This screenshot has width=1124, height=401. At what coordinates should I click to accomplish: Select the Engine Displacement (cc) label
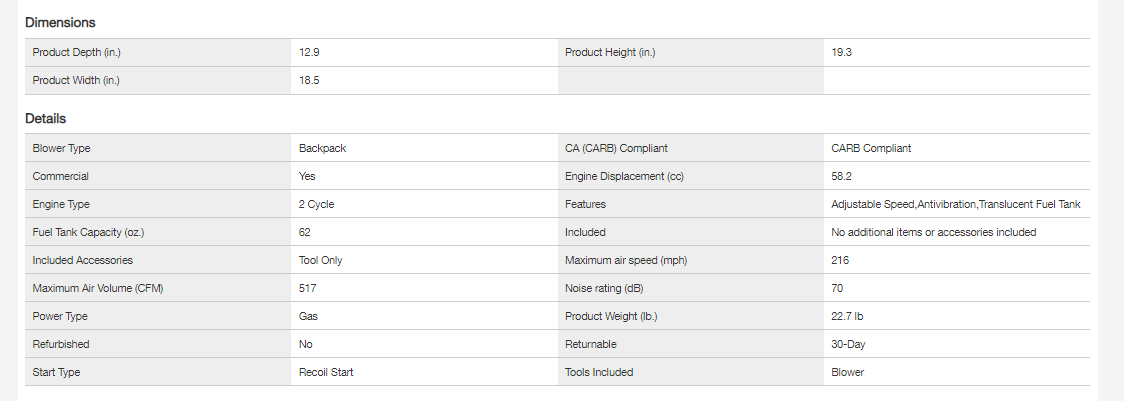[625, 176]
